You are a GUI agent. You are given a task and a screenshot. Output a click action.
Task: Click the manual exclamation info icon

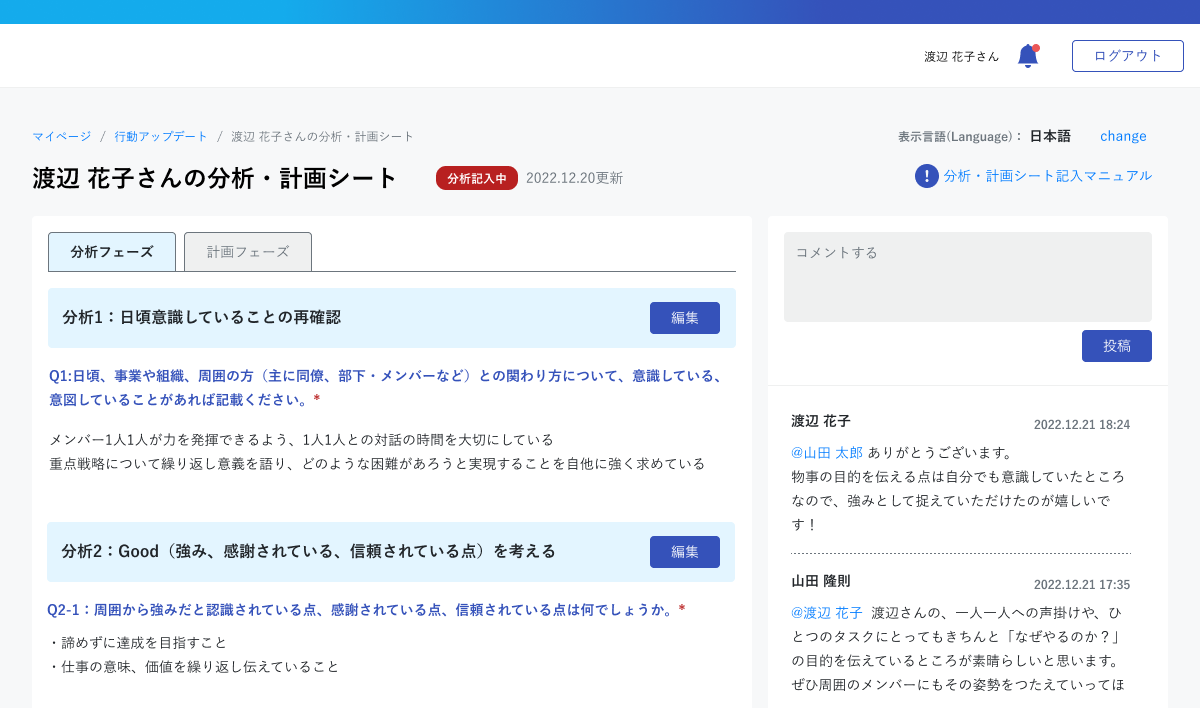click(x=926, y=176)
